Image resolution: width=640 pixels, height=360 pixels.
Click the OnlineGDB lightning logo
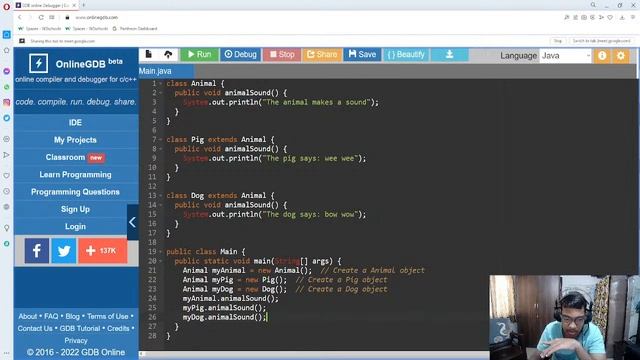38,63
